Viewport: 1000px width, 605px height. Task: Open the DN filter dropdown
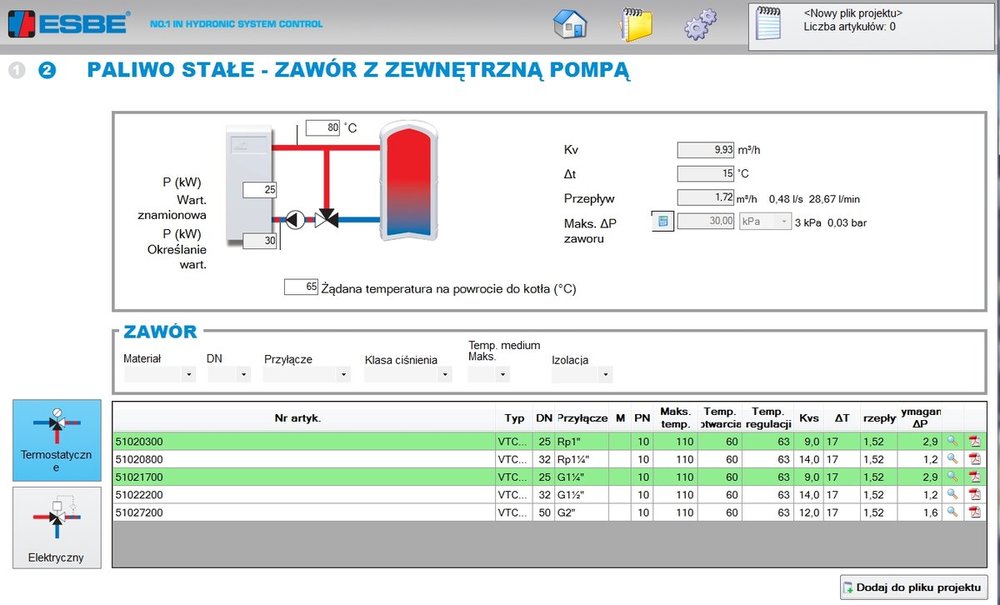tap(229, 372)
